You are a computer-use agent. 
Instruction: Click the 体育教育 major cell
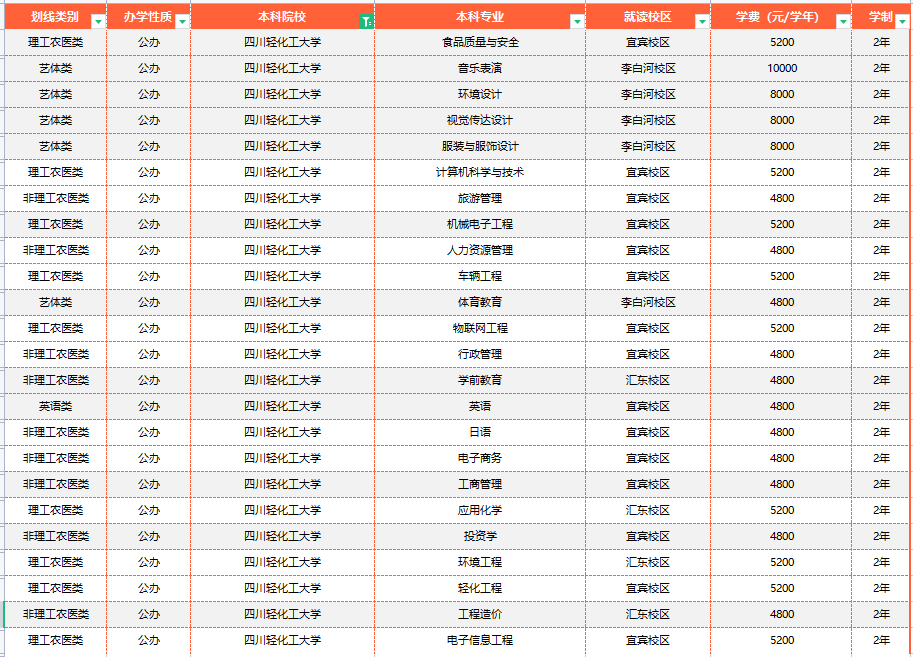[480, 302]
